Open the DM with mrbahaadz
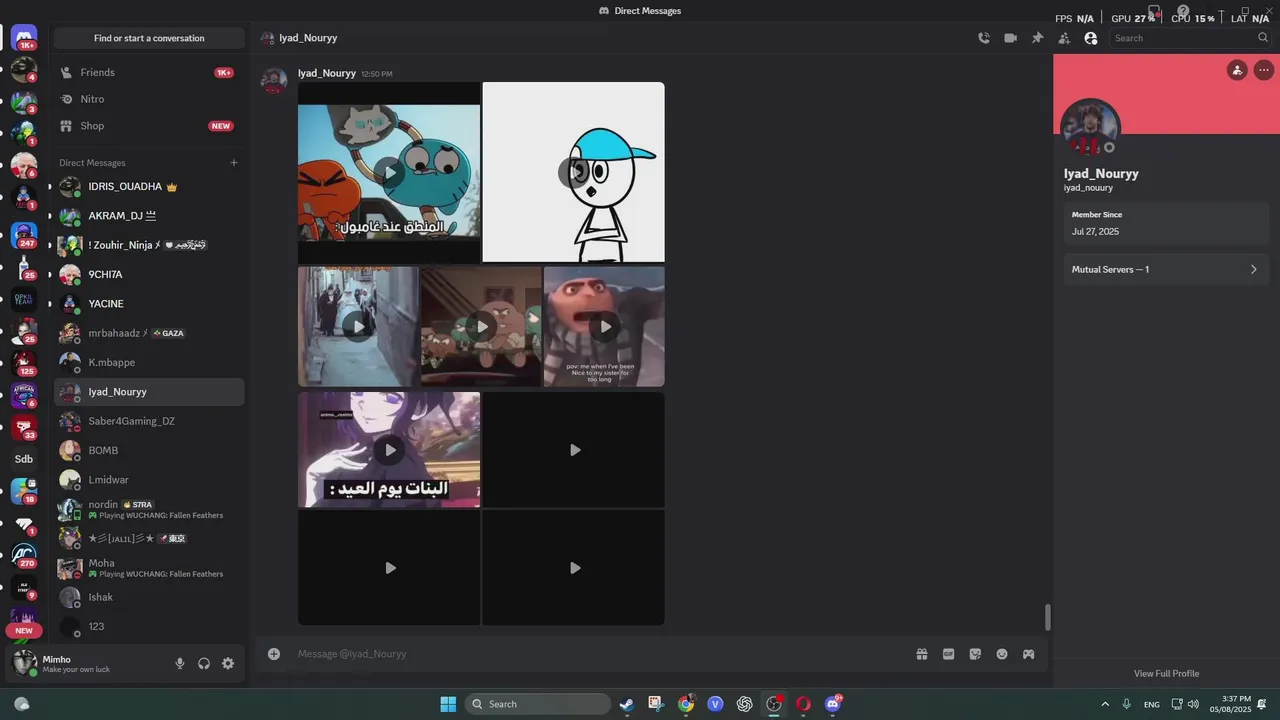This screenshot has height=720, width=1280. point(149,333)
